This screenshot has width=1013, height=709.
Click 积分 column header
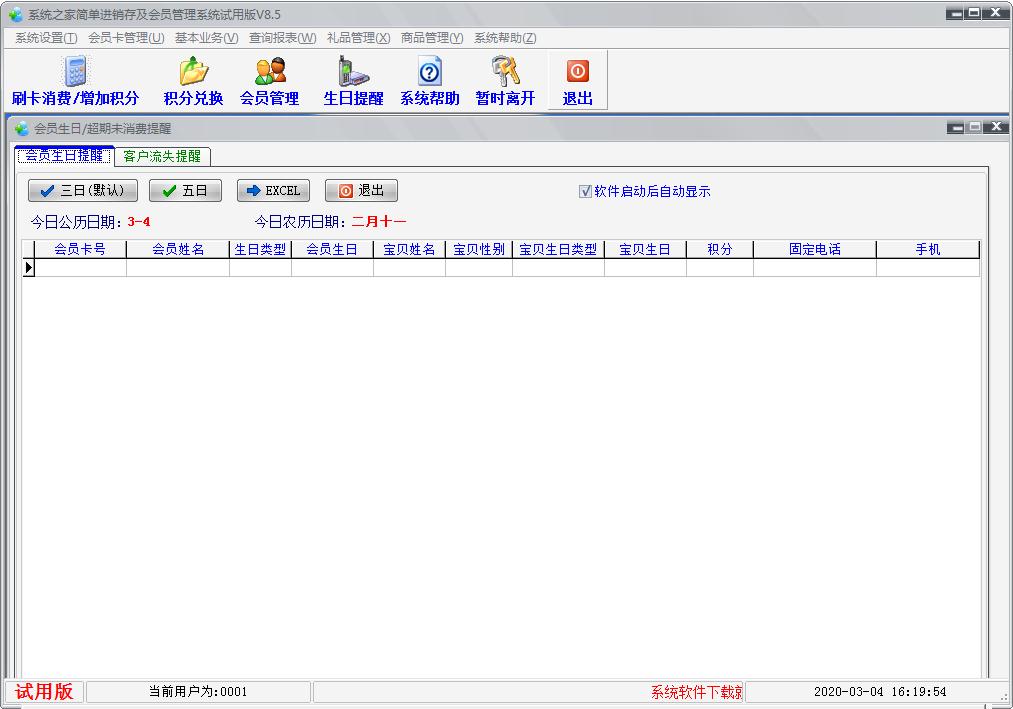coord(719,250)
